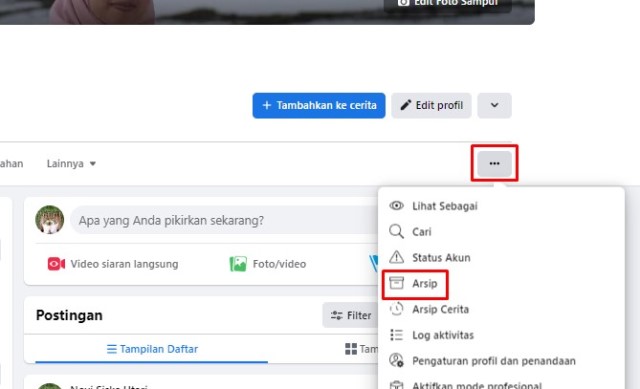Screen dimensions: 640x389
Task: Click the Arsip Cerita clock icon
Action: click(x=396, y=309)
